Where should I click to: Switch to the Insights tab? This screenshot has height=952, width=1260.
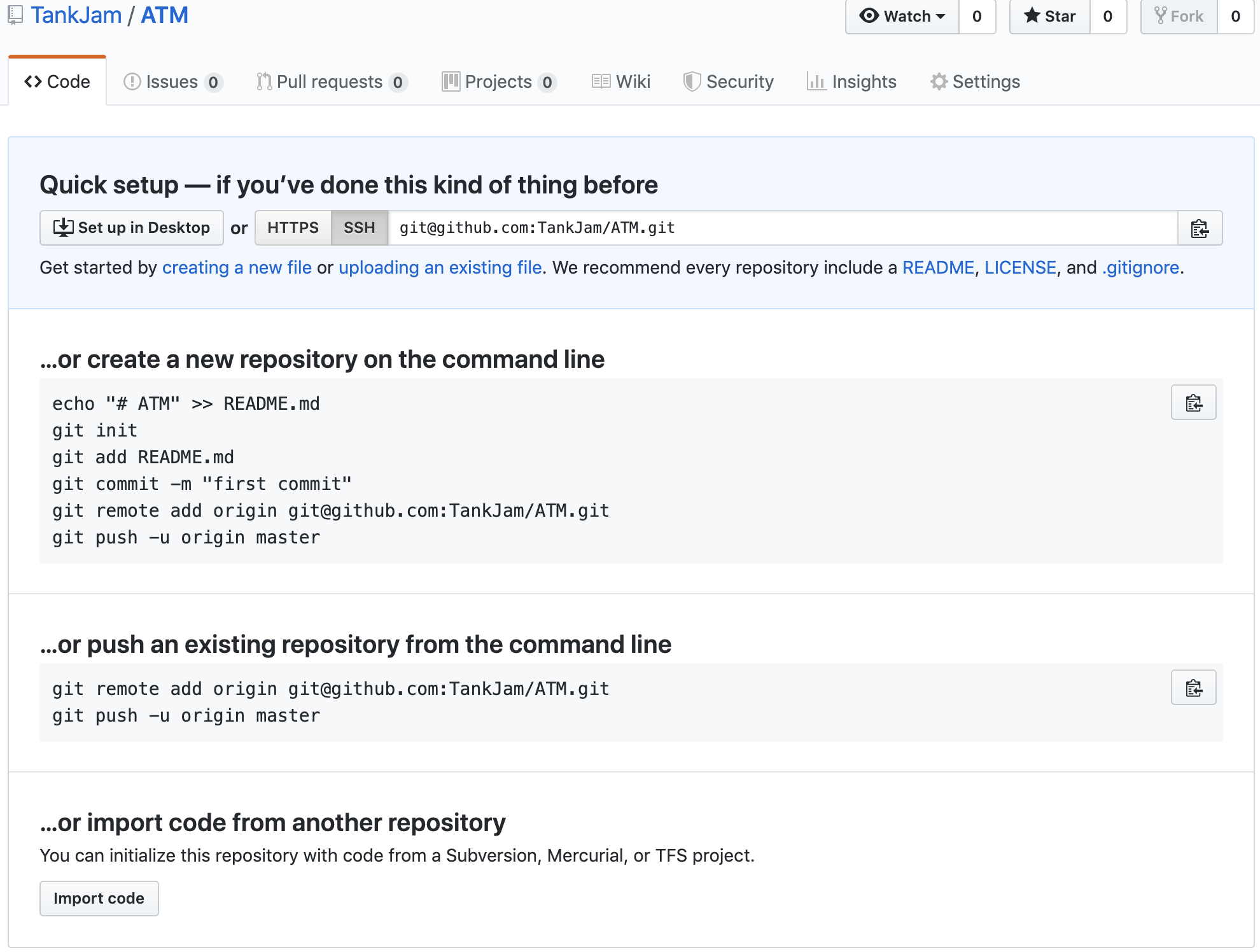851,81
